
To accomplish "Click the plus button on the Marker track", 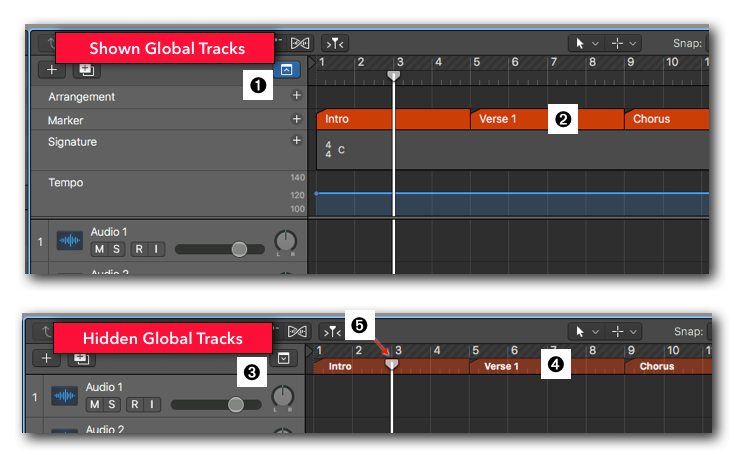I will pos(296,119).
